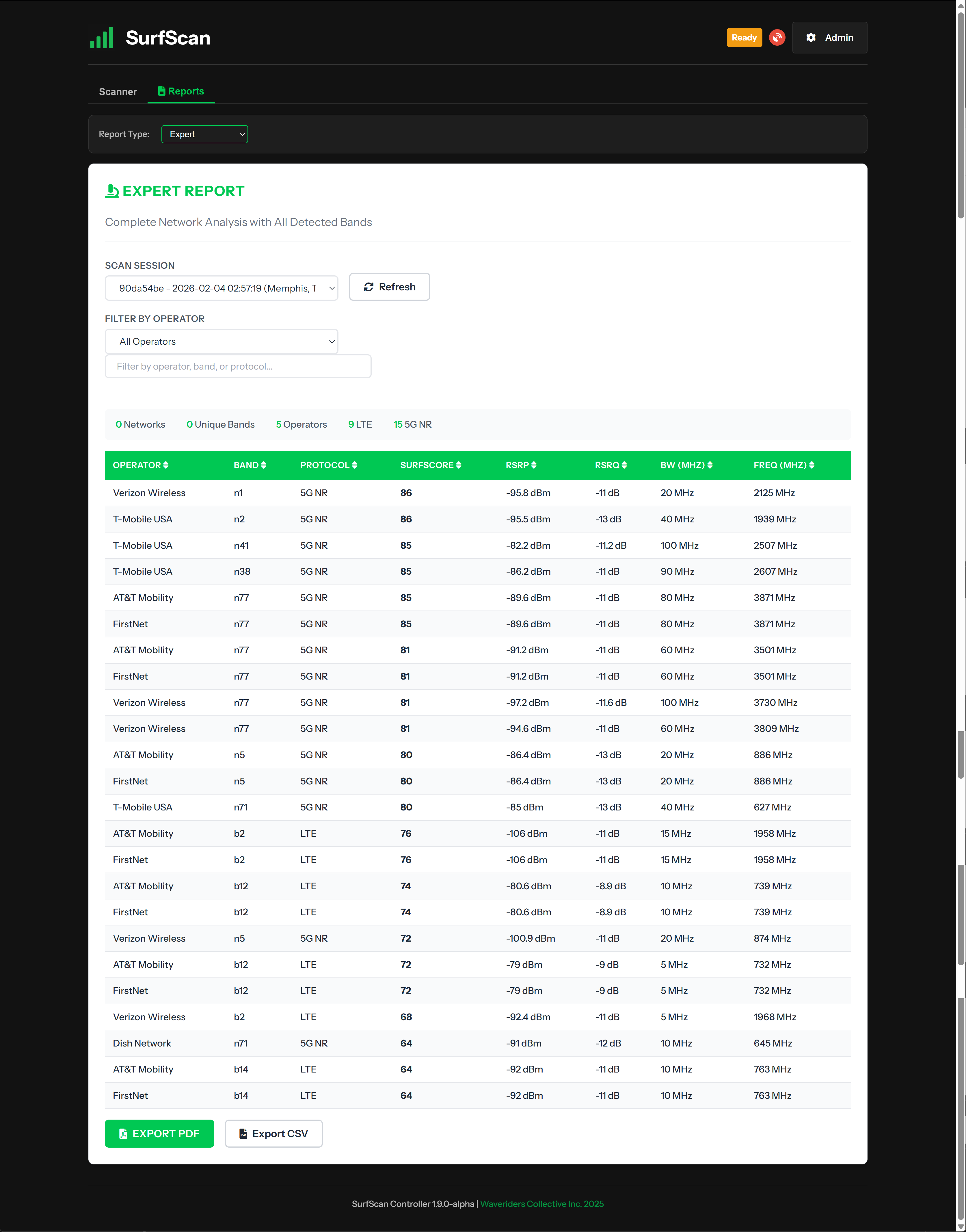Expand the All Operators filter dropdown

click(x=221, y=341)
